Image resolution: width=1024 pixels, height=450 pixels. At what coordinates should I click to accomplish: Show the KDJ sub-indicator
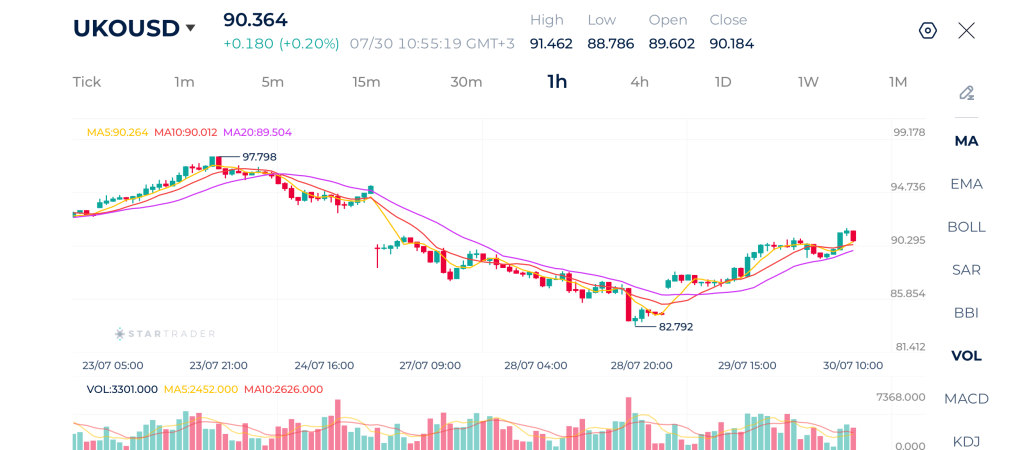pos(967,442)
